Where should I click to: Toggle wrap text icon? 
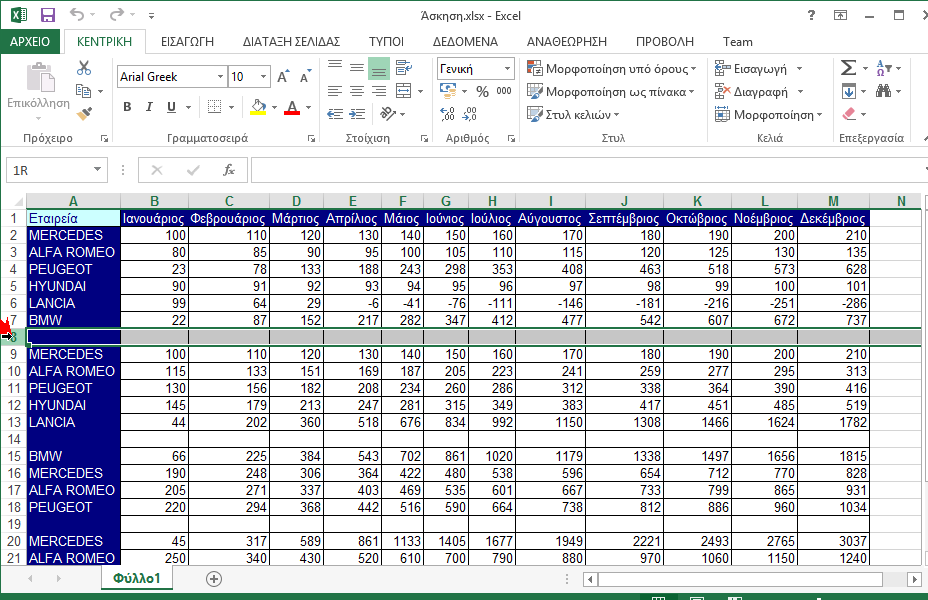404,67
